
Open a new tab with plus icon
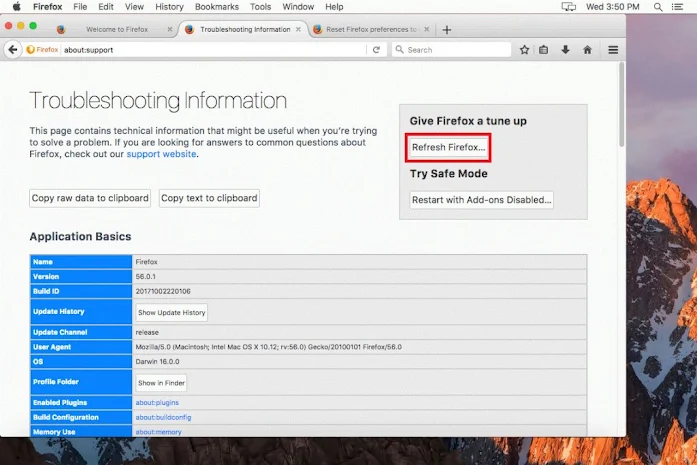point(447,30)
